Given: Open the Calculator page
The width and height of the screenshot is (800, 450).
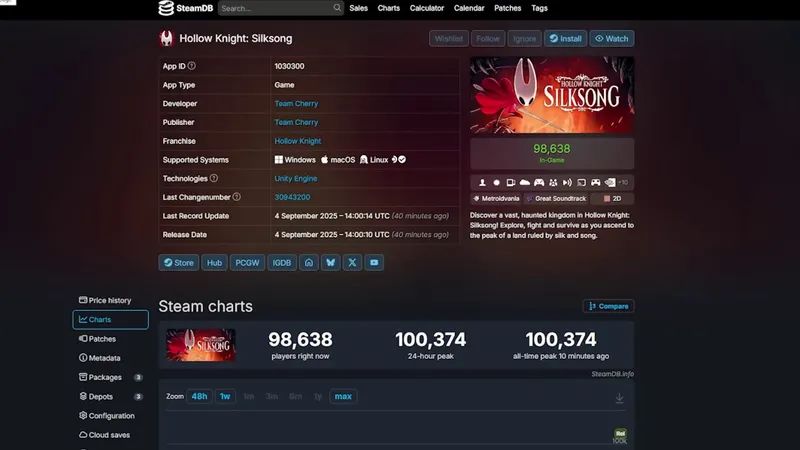Looking at the screenshot, I should point(427,8).
